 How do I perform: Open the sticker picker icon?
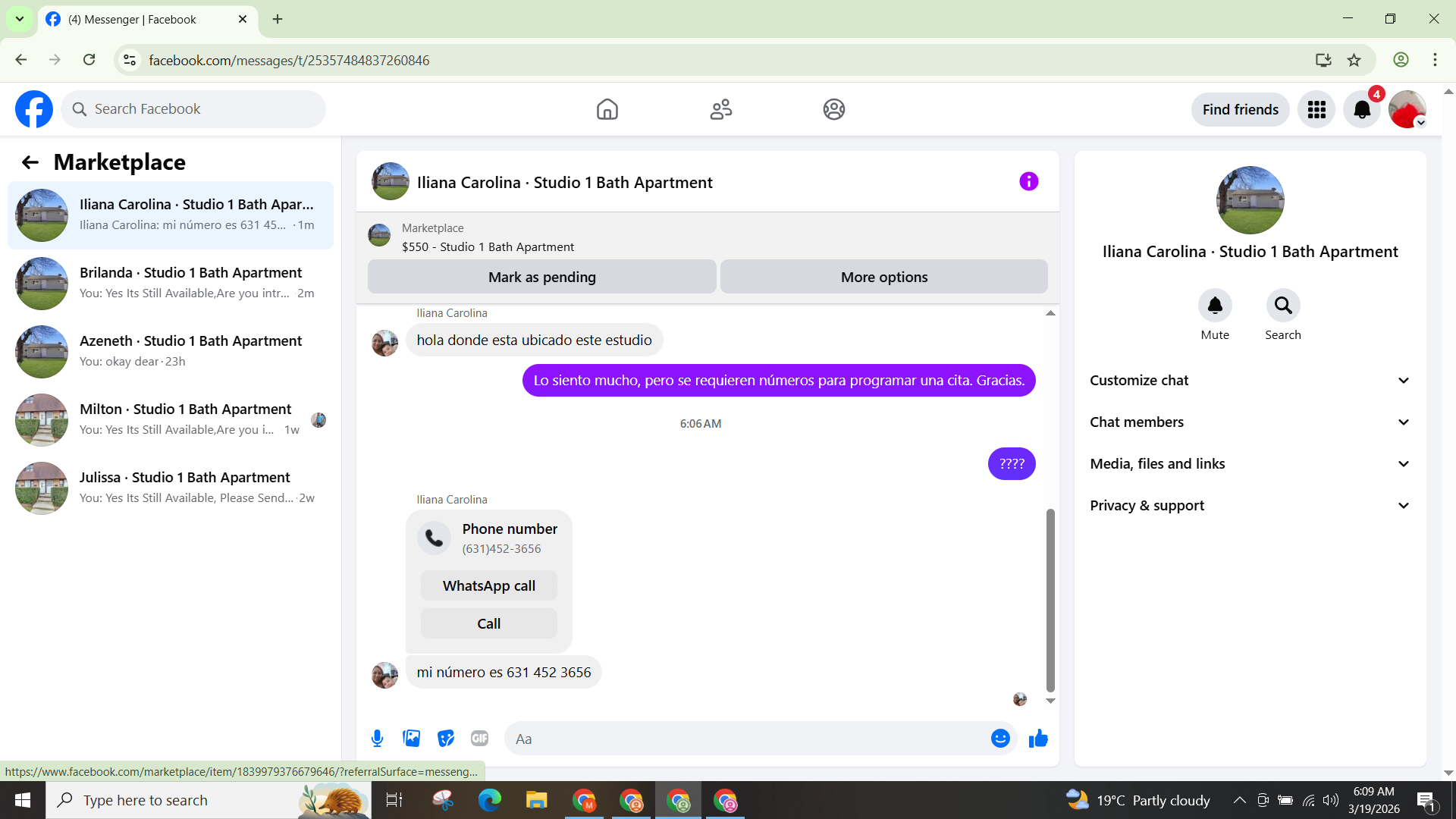(x=446, y=739)
